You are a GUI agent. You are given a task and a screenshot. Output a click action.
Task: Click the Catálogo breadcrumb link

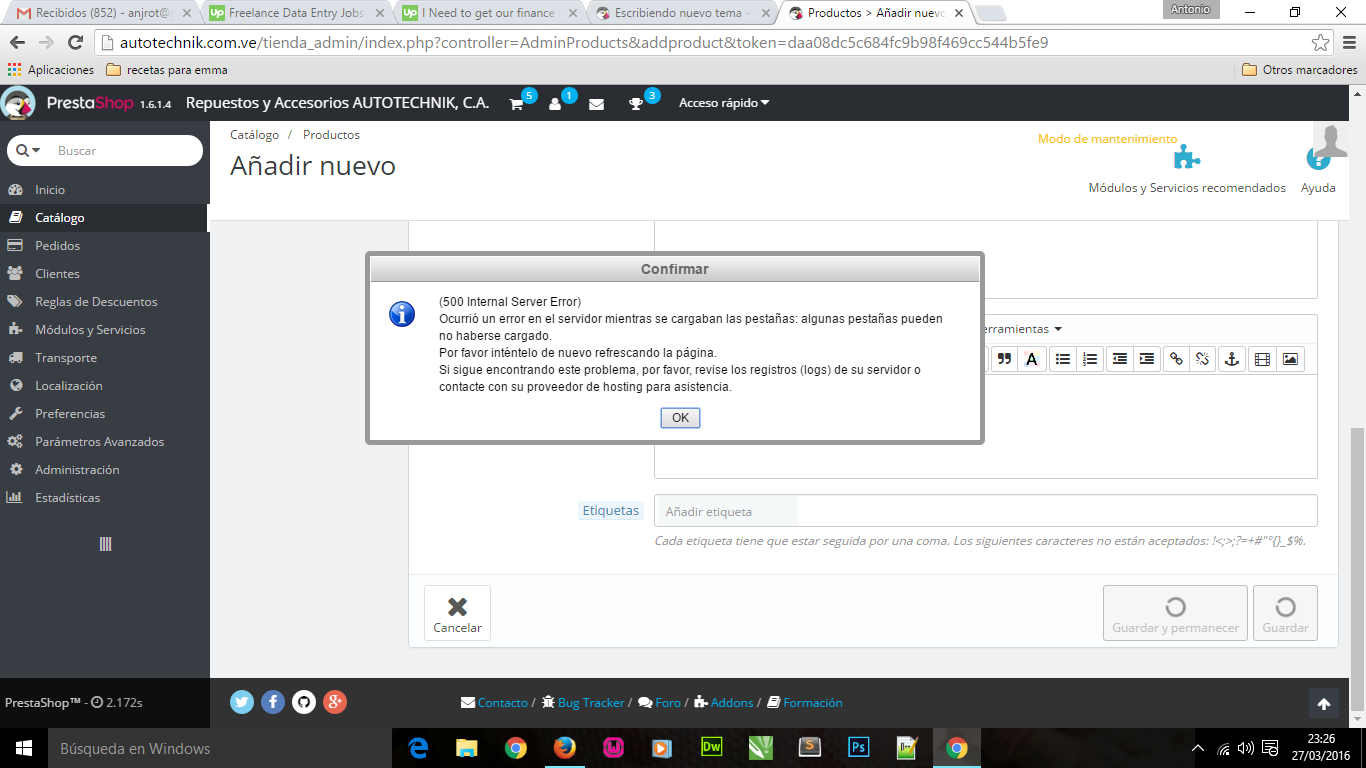255,134
